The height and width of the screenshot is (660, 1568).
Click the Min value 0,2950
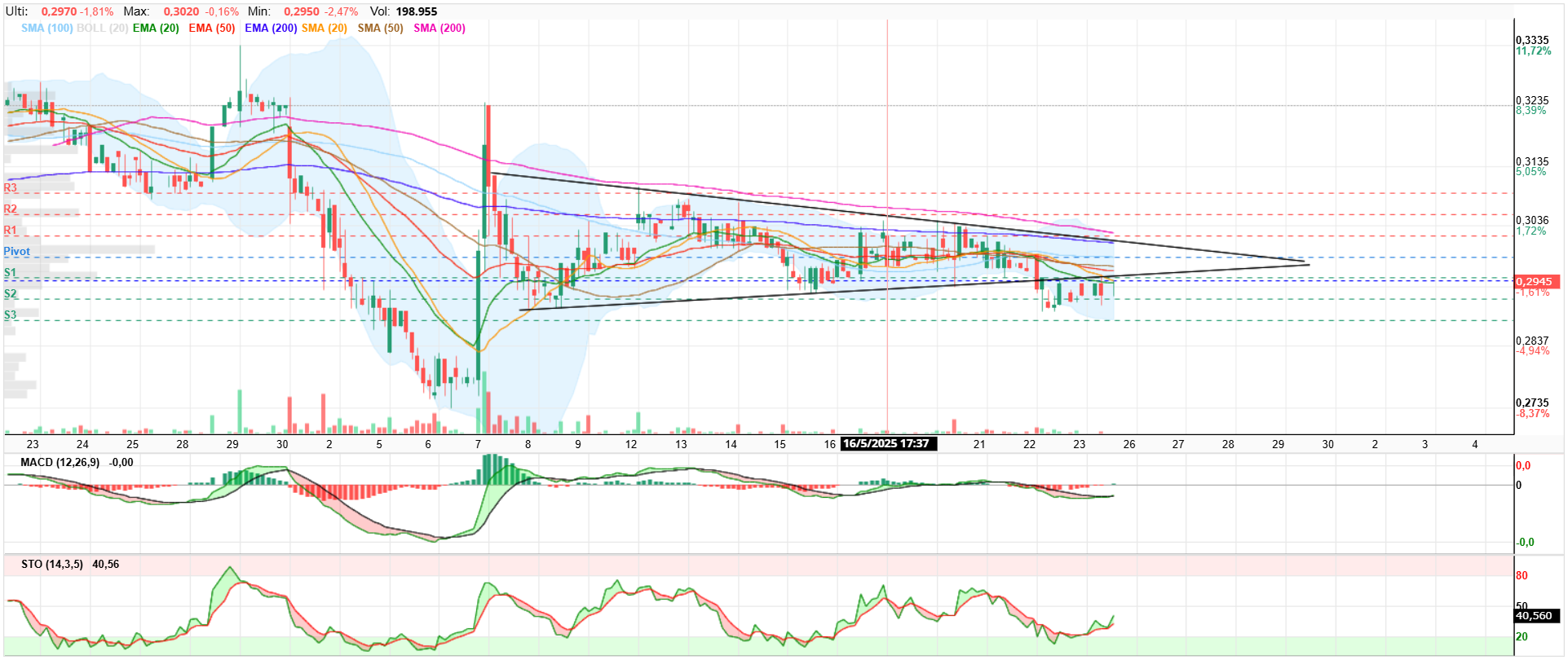(302, 12)
